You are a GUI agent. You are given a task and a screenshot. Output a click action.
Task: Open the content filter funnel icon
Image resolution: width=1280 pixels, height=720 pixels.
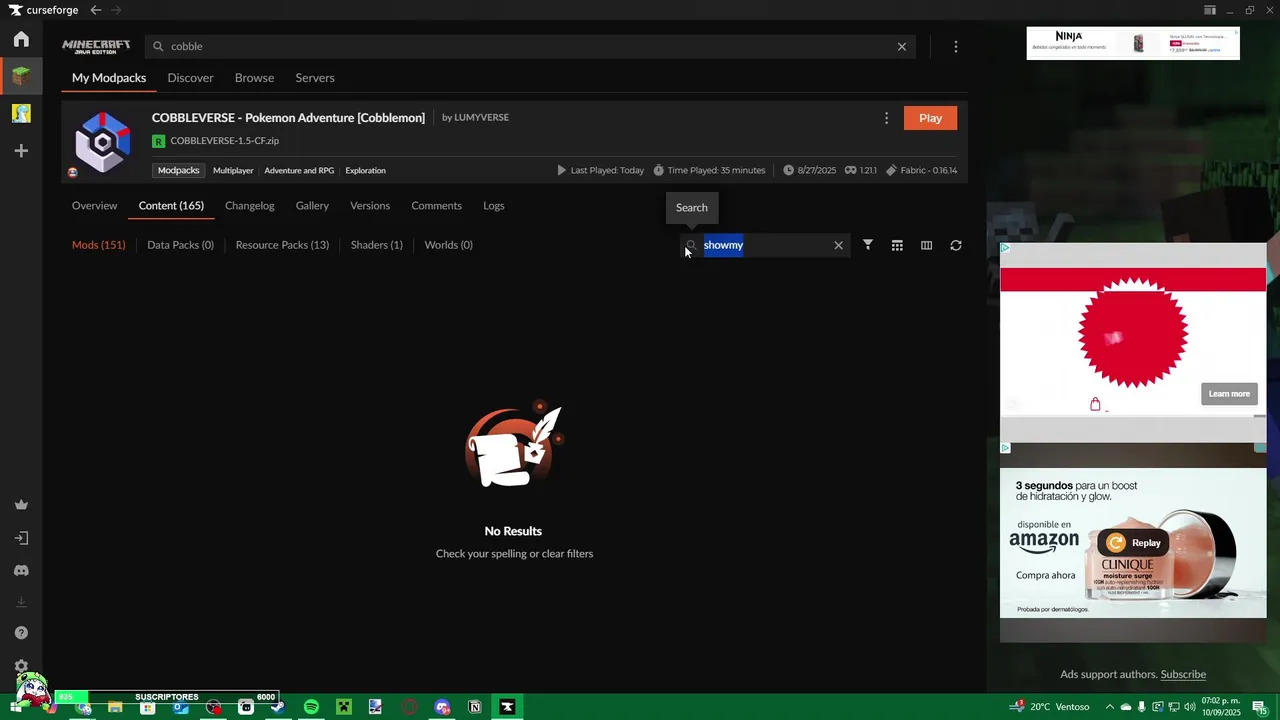(x=868, y=245)
